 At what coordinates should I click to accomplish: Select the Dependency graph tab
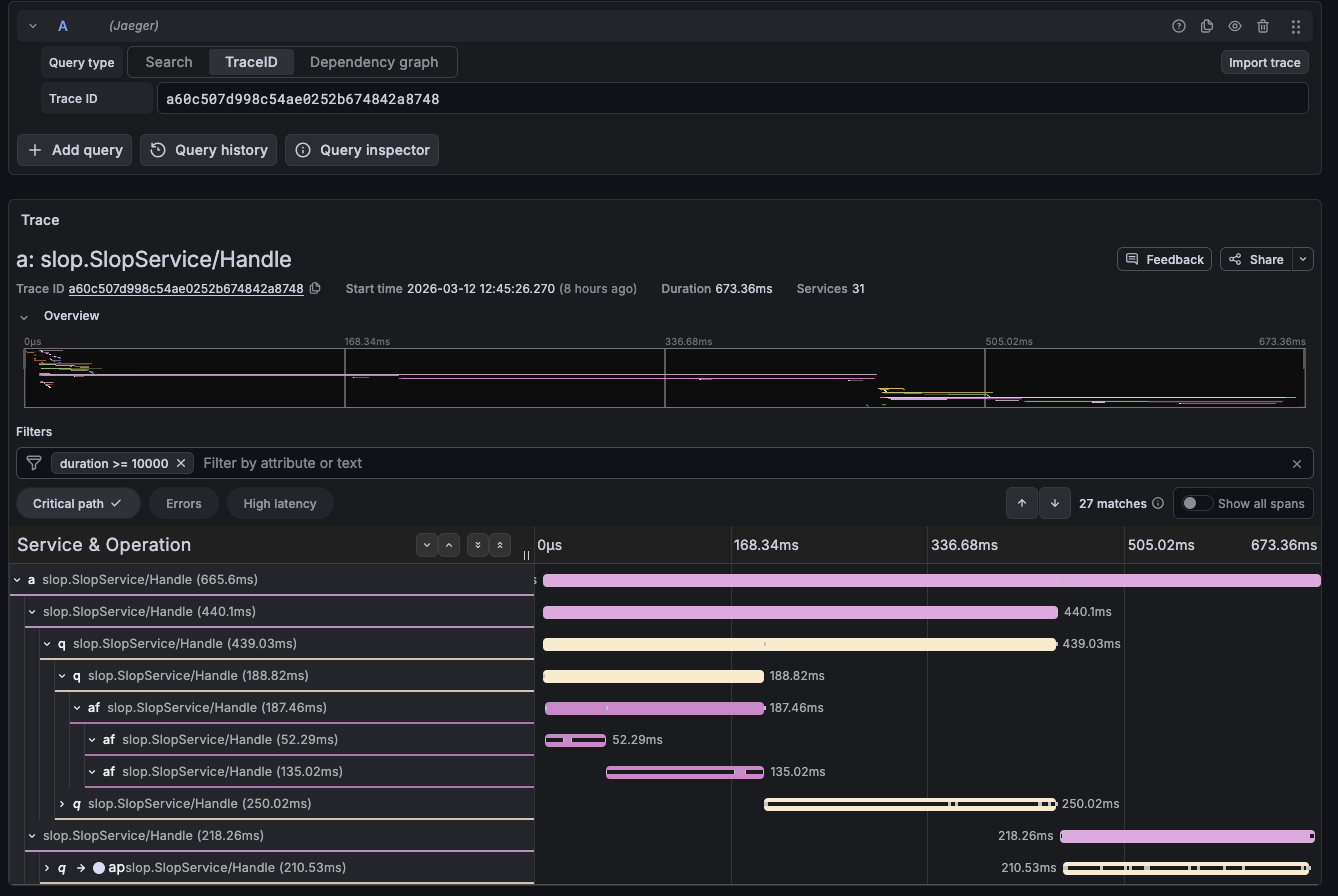tap(373, 62)
